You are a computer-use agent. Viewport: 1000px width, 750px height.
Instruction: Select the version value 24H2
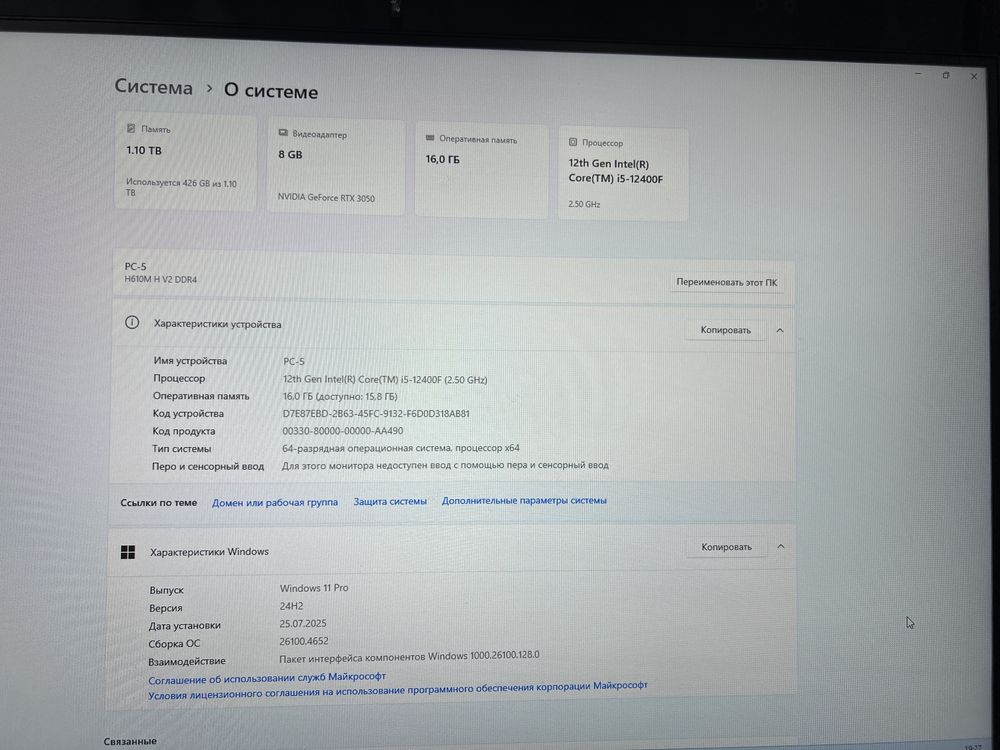coord(291,606)
